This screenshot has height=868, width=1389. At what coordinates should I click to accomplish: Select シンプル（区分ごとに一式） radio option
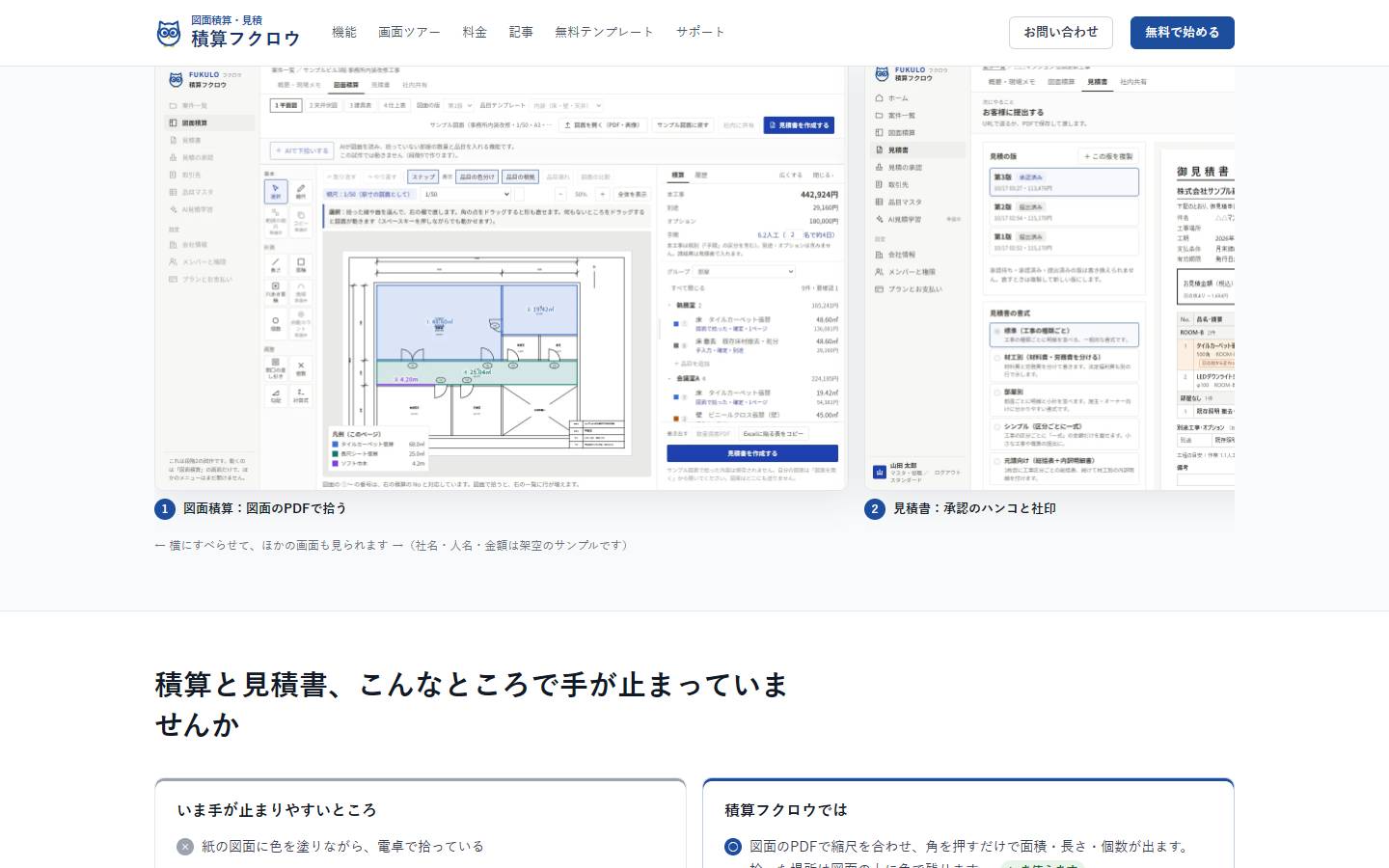996,427
